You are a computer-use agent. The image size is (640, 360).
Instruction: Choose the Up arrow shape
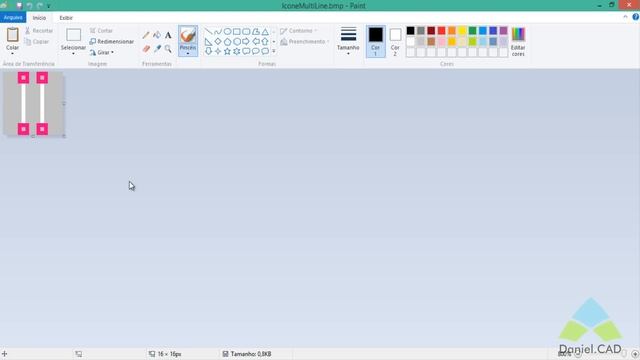(x=265, y=41)
